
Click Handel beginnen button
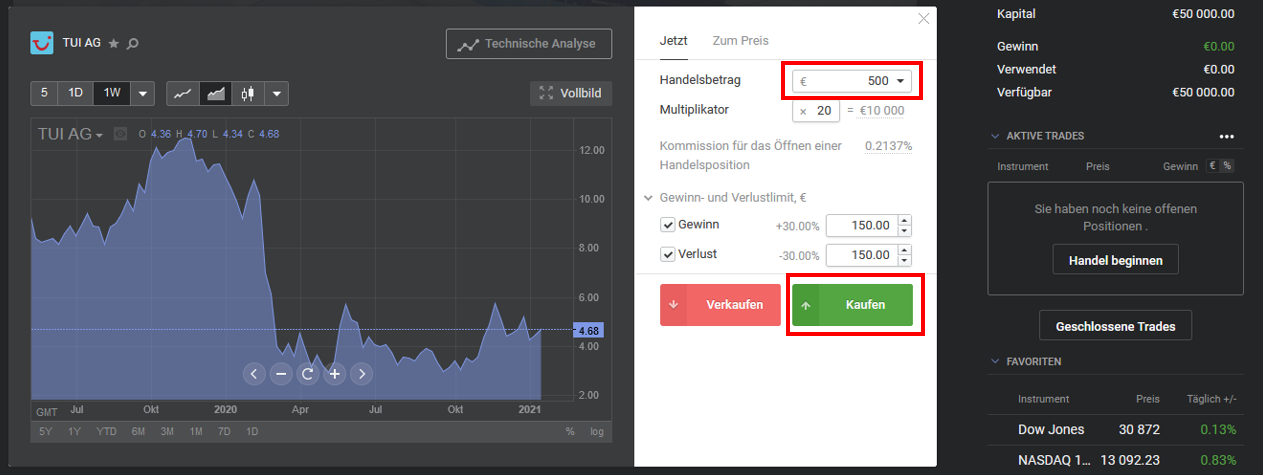[1115, 260]
